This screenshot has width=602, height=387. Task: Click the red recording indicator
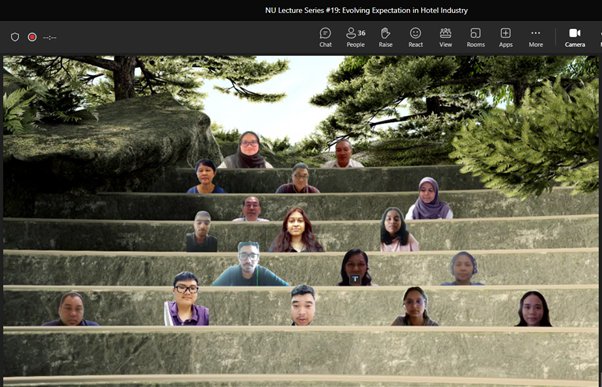coord(32,37)
